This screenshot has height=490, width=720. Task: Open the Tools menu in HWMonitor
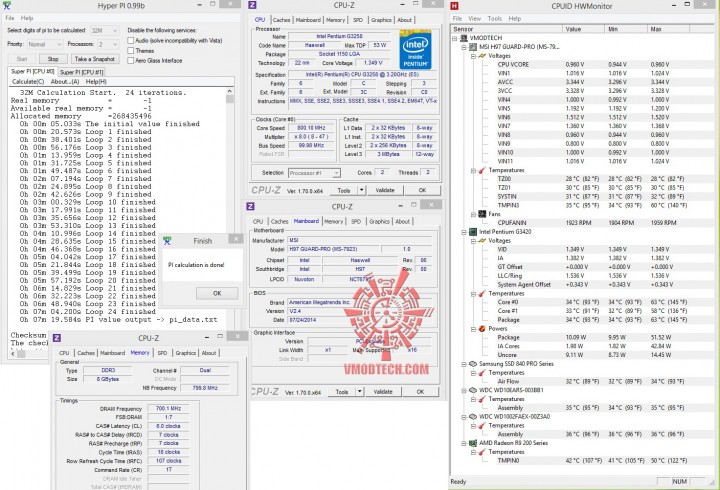(x=495, y=19)
